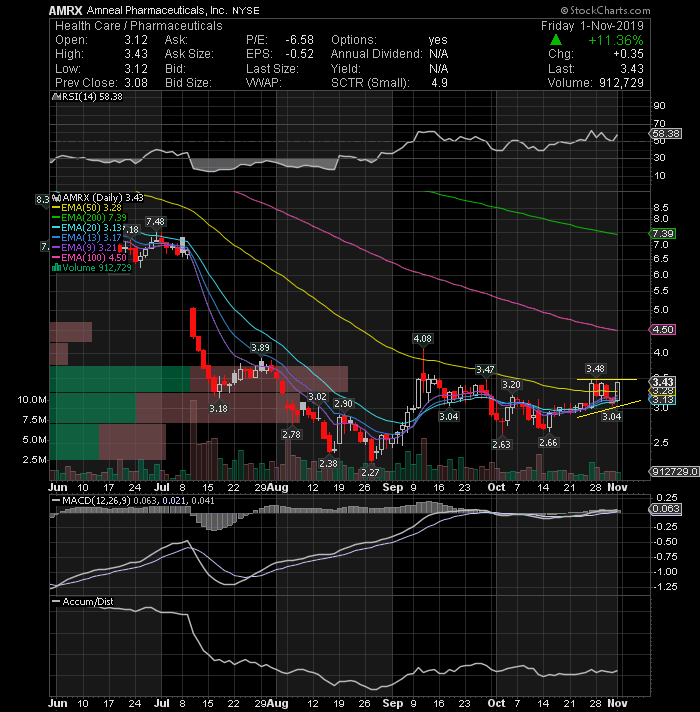
Task: Select the Health Care / Pharmaceuticals sector text
Action: (138, 26)
